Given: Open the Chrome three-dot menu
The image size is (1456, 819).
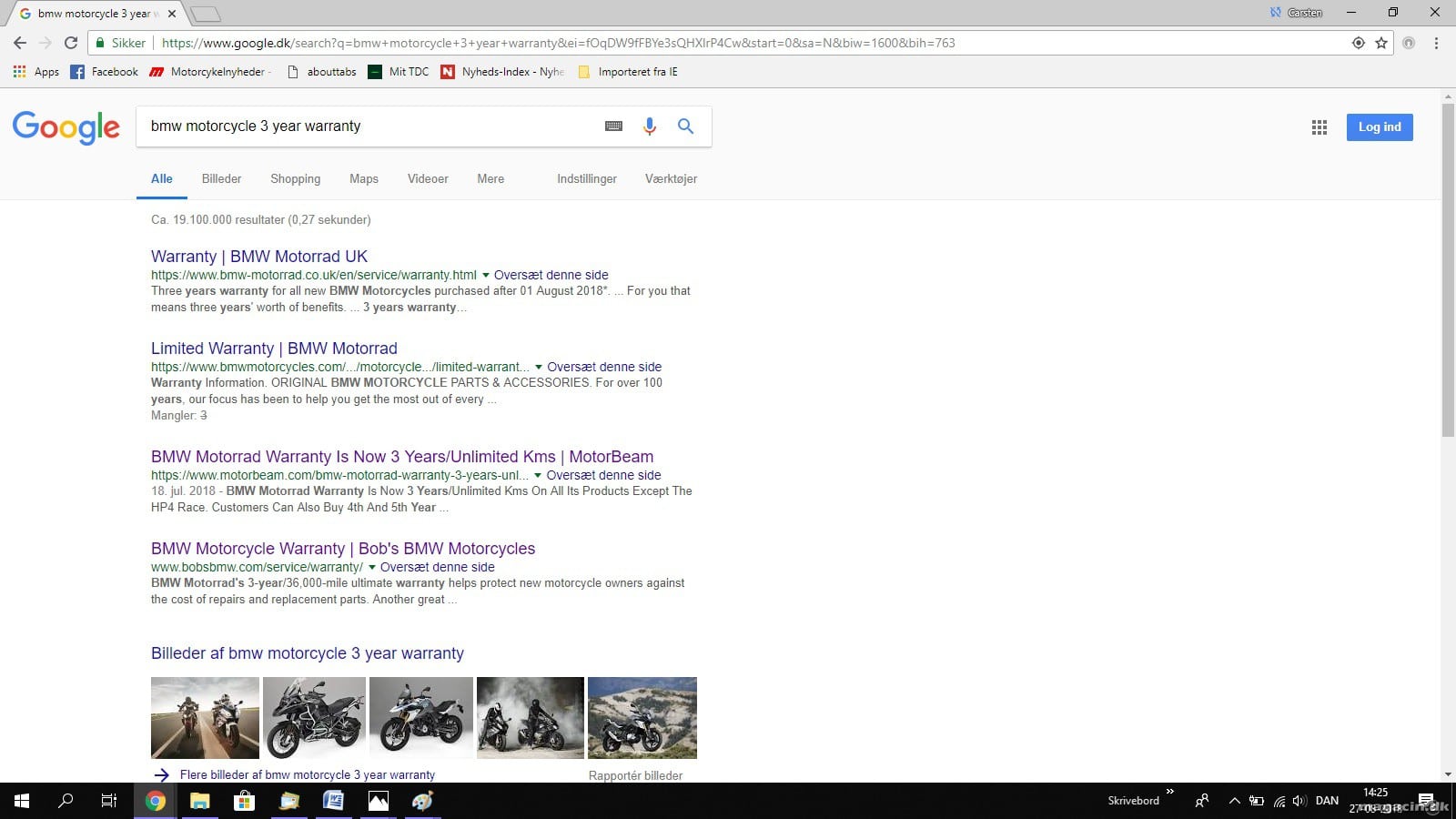Looking at the screenshot, I should click(1436, 43).
